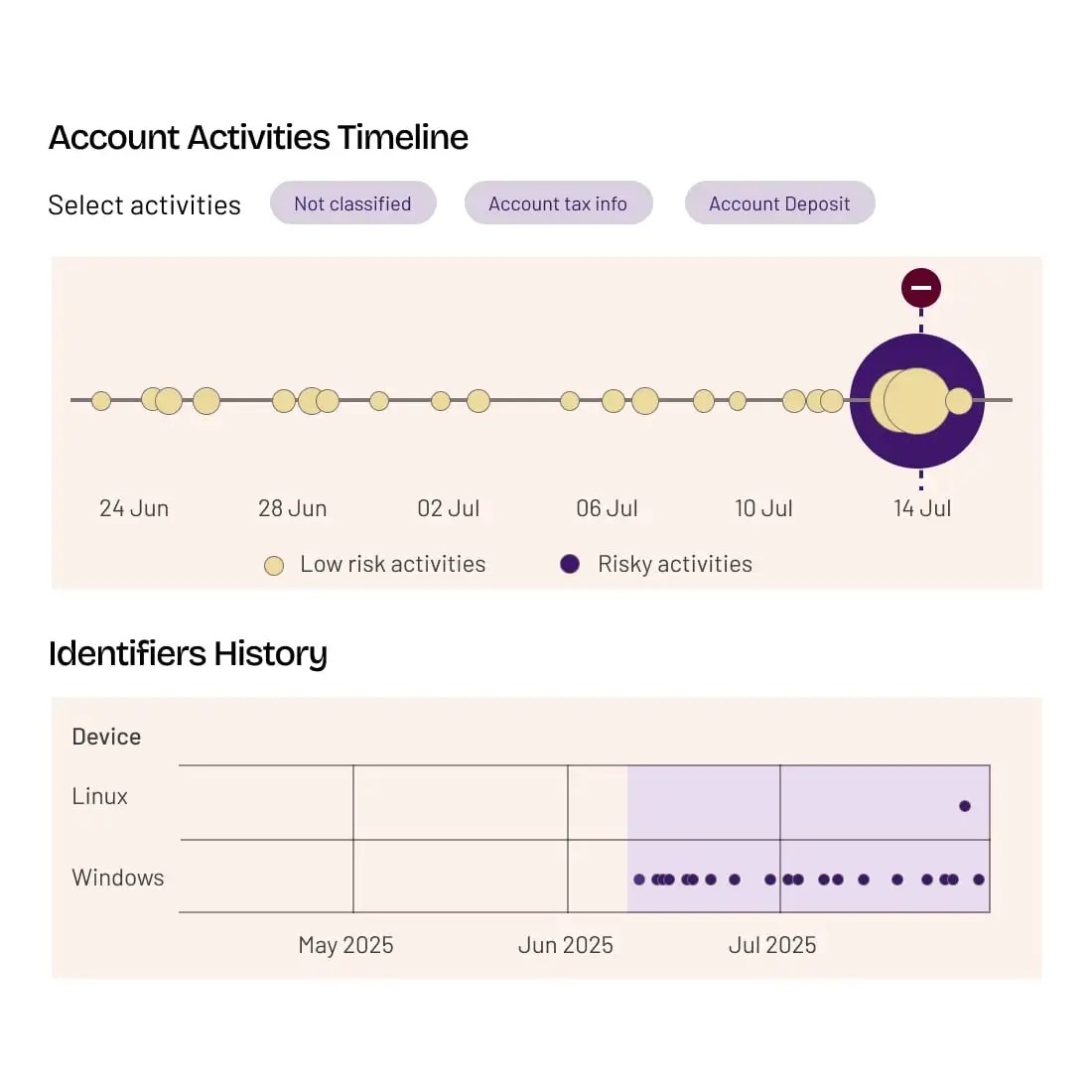
Task: Toggle the Not classified activity filter
Action: 352,204
